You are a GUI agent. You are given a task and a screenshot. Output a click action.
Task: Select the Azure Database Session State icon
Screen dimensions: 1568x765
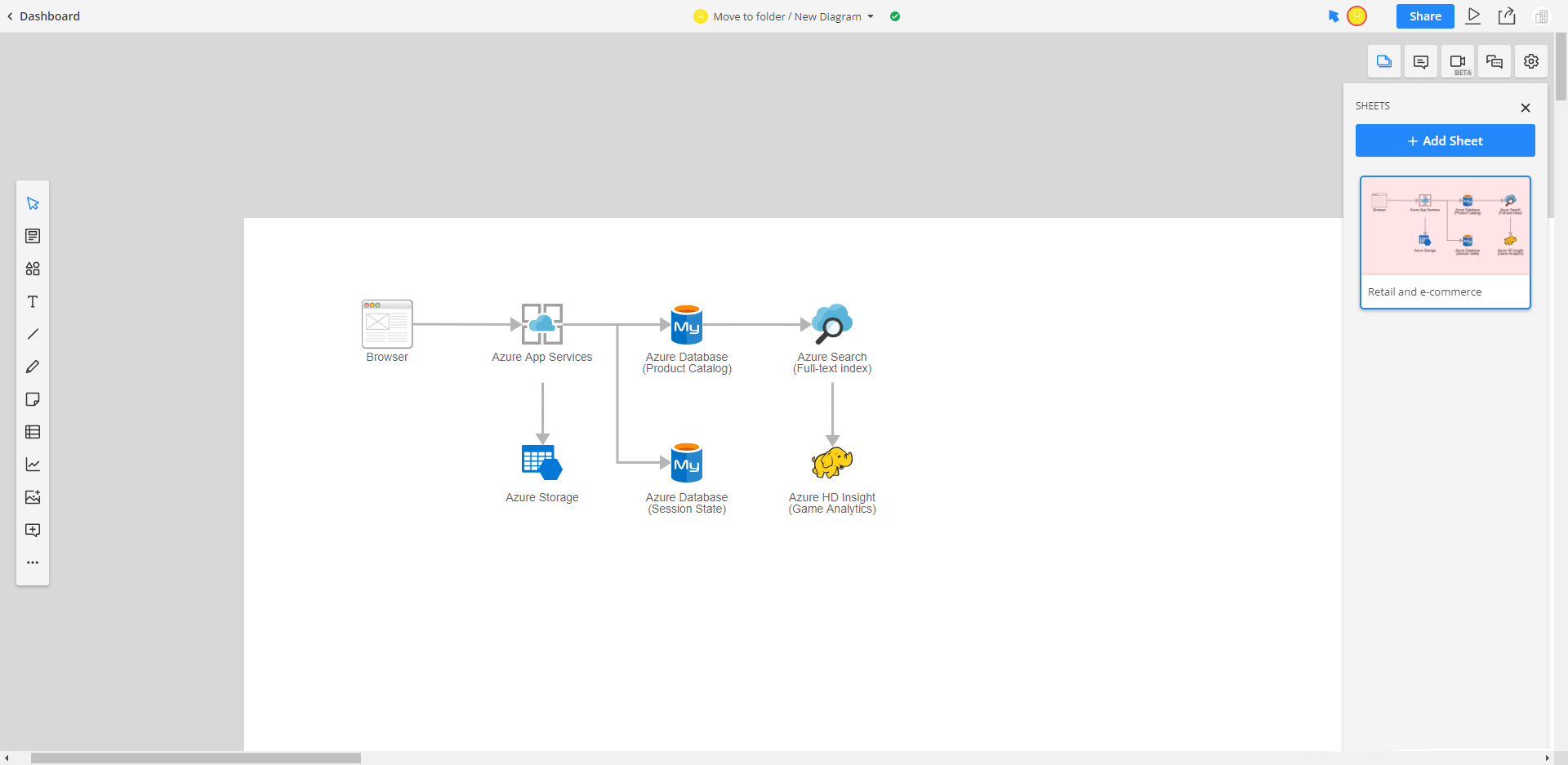(x=687, y=462)
